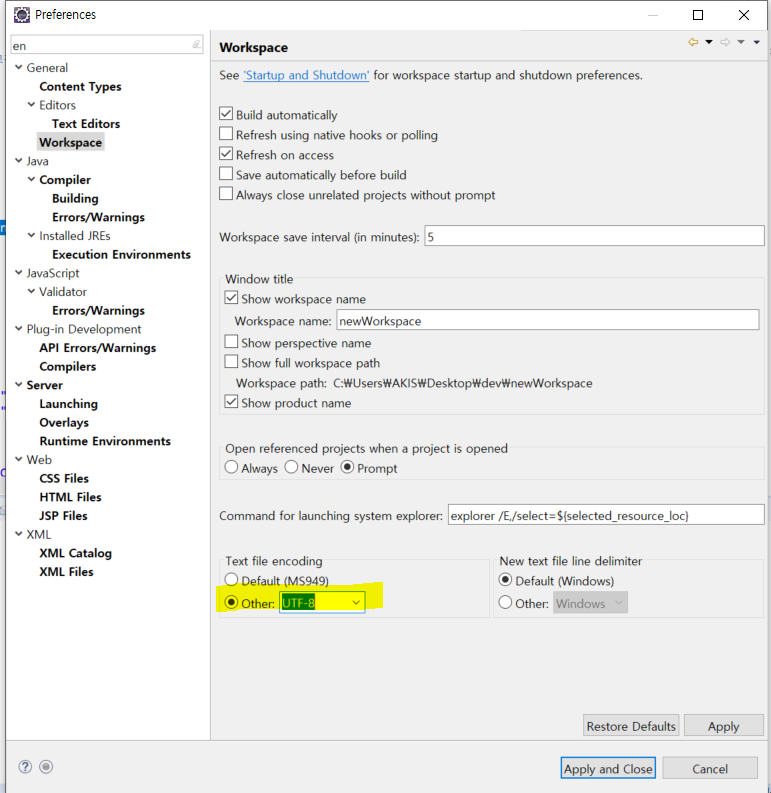Select Never for opening referenced projects

pyautogui.click(x=291, y=467)
